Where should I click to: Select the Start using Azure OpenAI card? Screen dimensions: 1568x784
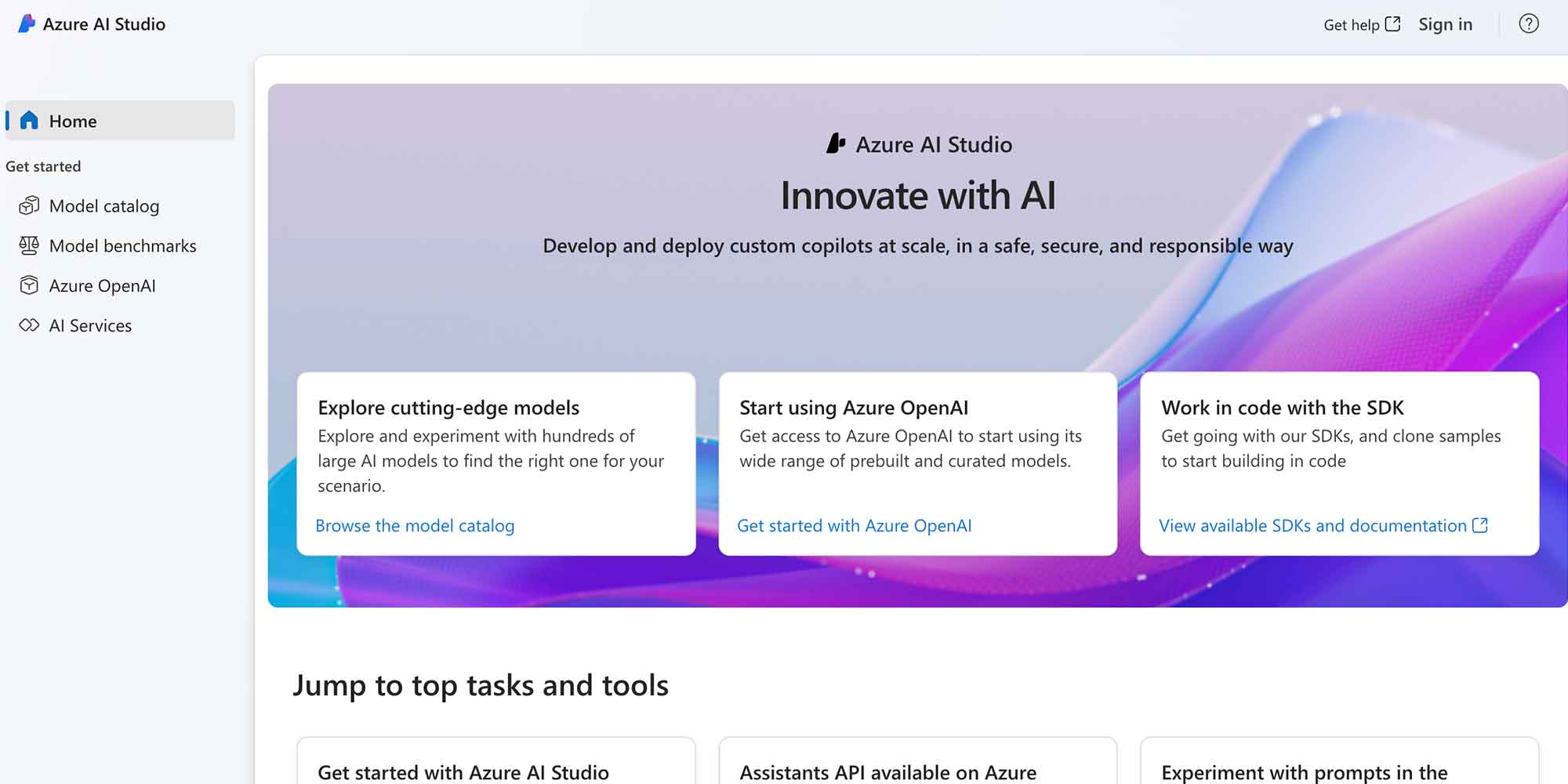click(918, 463)
